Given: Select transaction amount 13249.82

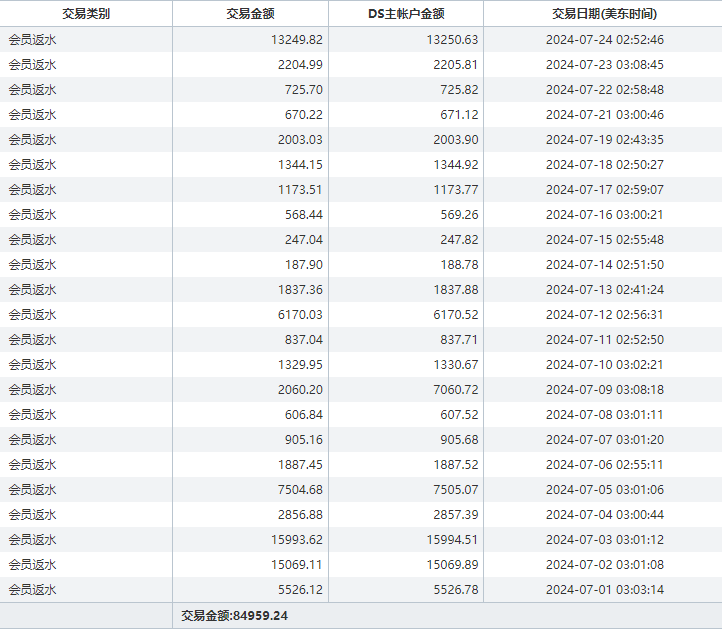Looking at the screenshot, I should 297,40.
